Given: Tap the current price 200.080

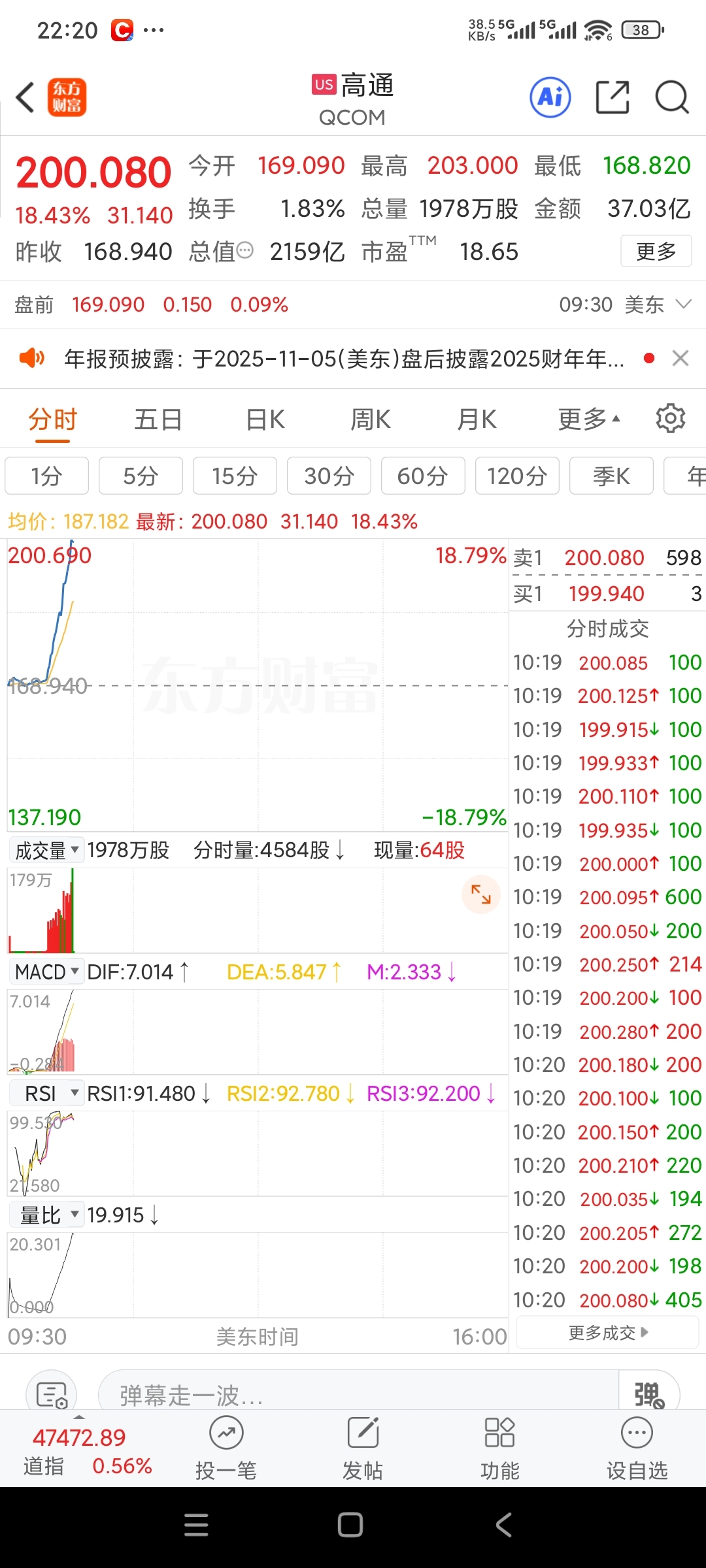Looking at the screenshot, I should click(93, 172).
